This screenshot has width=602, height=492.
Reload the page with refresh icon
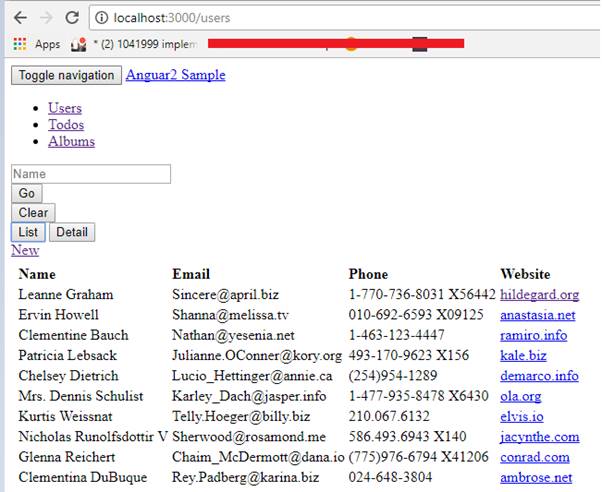click(x=72, y=17)
